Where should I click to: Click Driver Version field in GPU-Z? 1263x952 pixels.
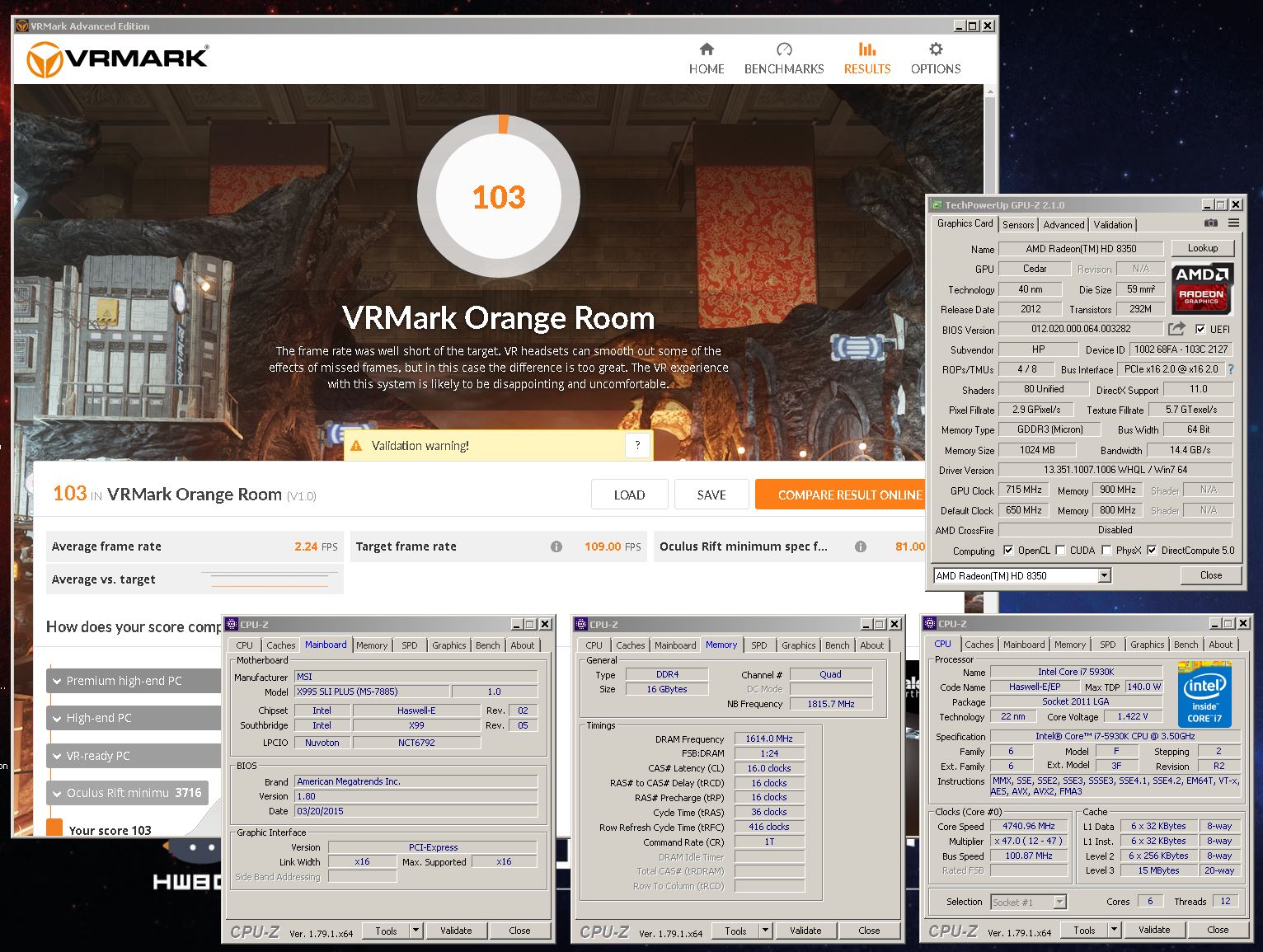pos(1115,470)
